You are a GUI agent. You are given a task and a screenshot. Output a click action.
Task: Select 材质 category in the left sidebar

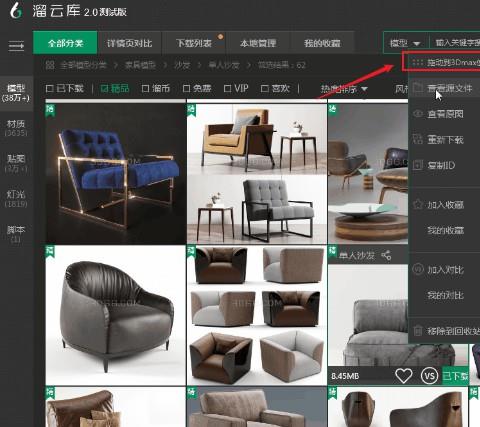point(16,128)
